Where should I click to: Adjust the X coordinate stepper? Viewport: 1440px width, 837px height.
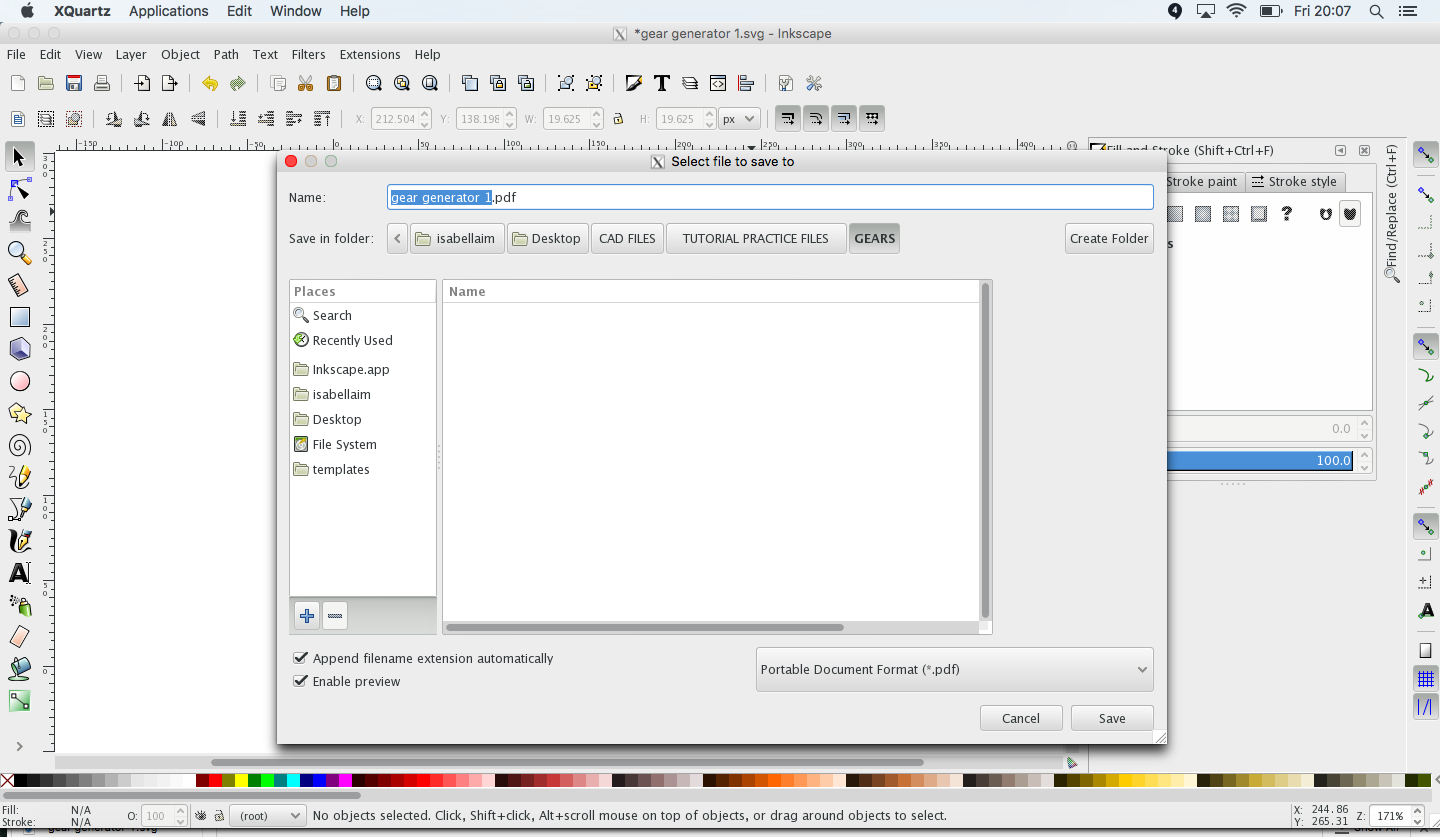[426, 118]
